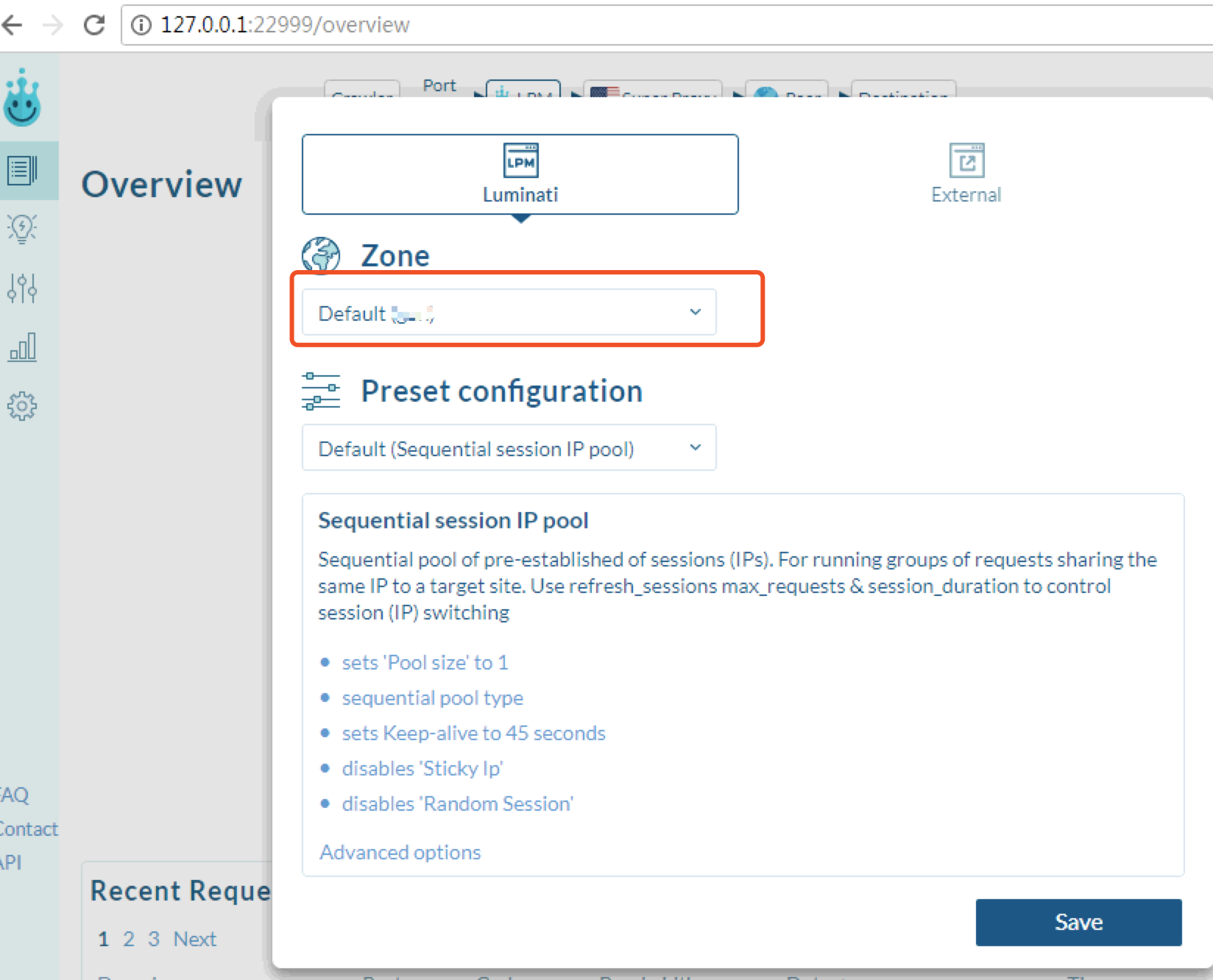The height and width of the screenshot is (980, 1213).
Task: Open the sliders proxies sidebar icon
Action: (x=22, y=288)
